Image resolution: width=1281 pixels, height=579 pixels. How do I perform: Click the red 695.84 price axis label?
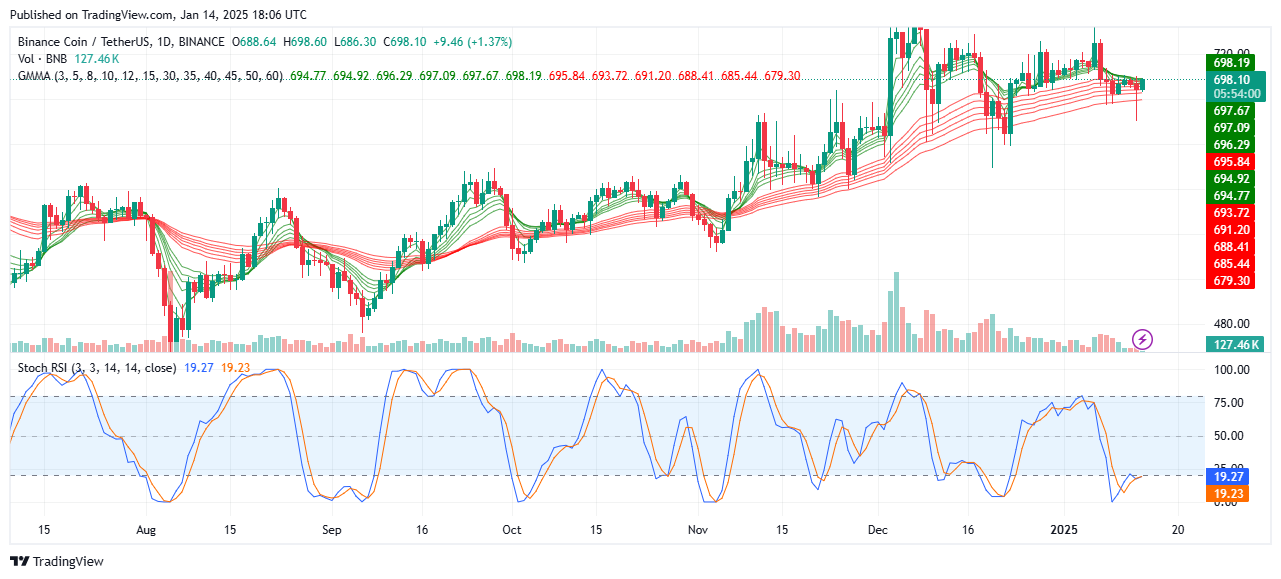pos(1231,162)
